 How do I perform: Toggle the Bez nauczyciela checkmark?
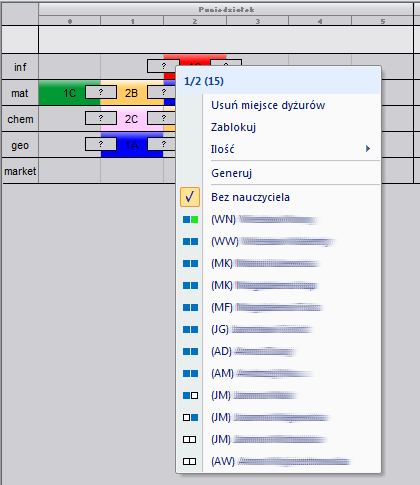[190, 197]
